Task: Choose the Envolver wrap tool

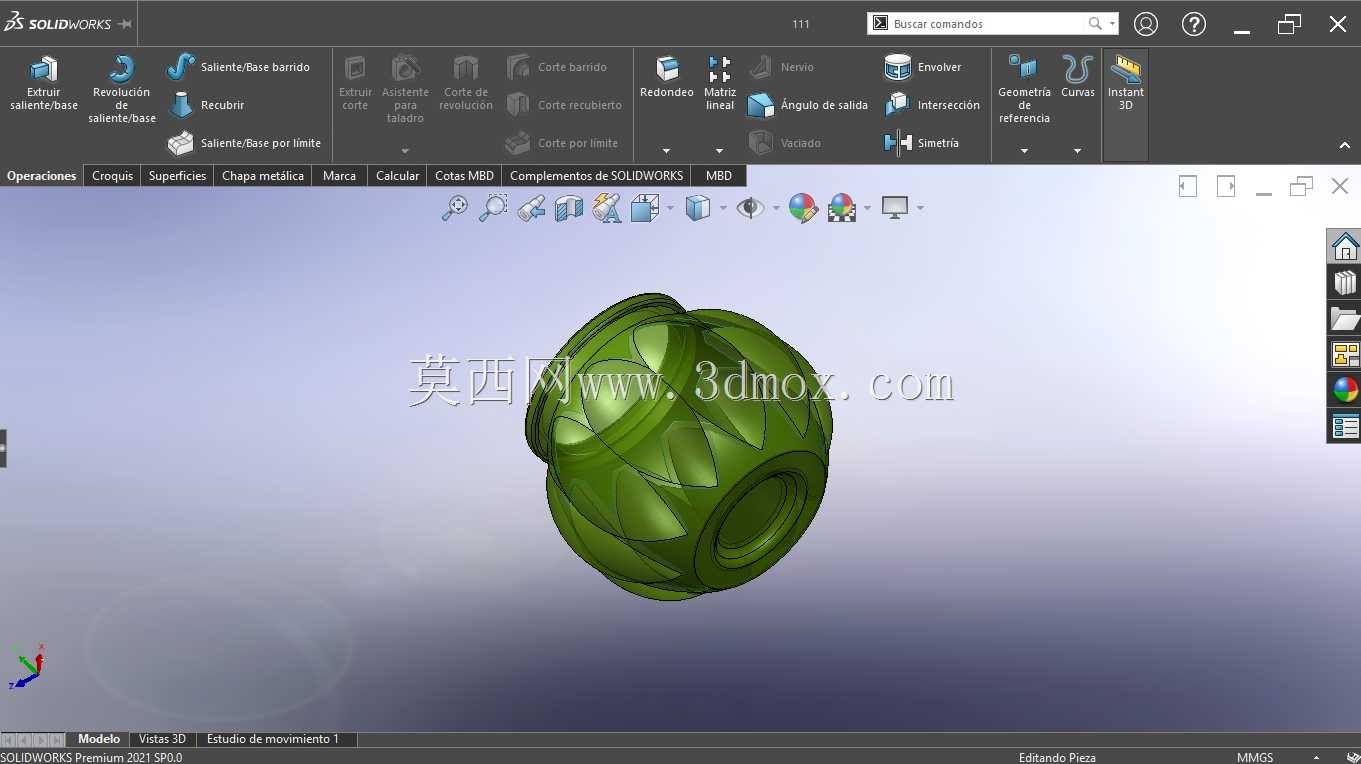Action: 923,67
